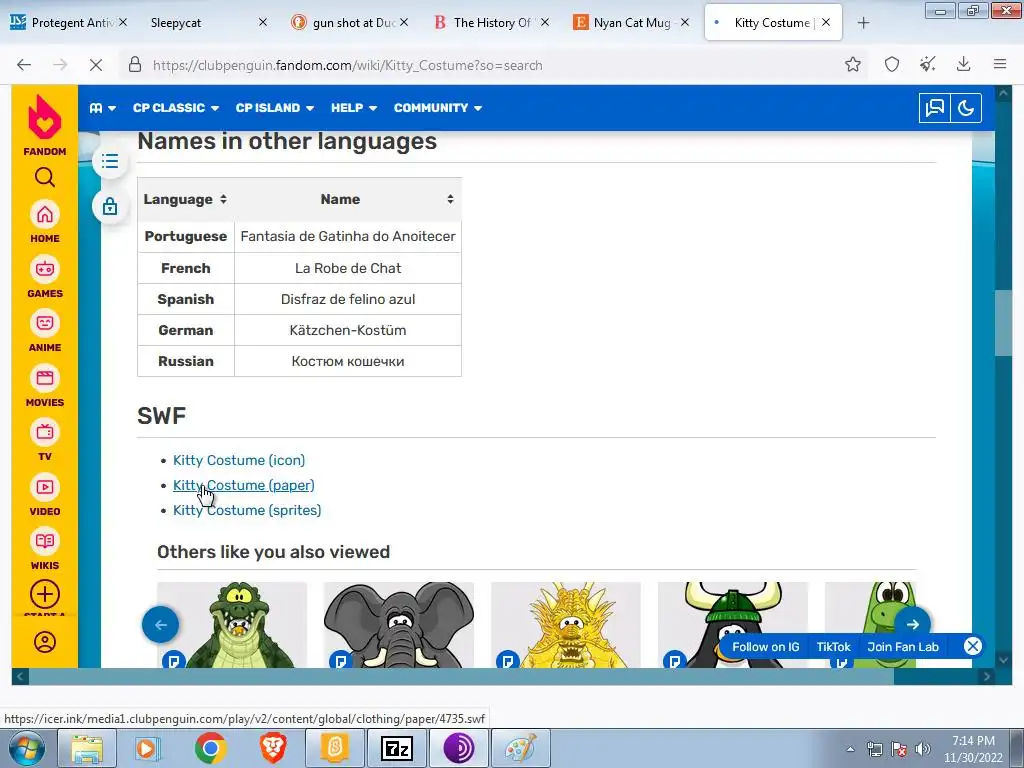Click the horizontal scrollbar at page bottom
1024x768 pixels.
(461, 677)
